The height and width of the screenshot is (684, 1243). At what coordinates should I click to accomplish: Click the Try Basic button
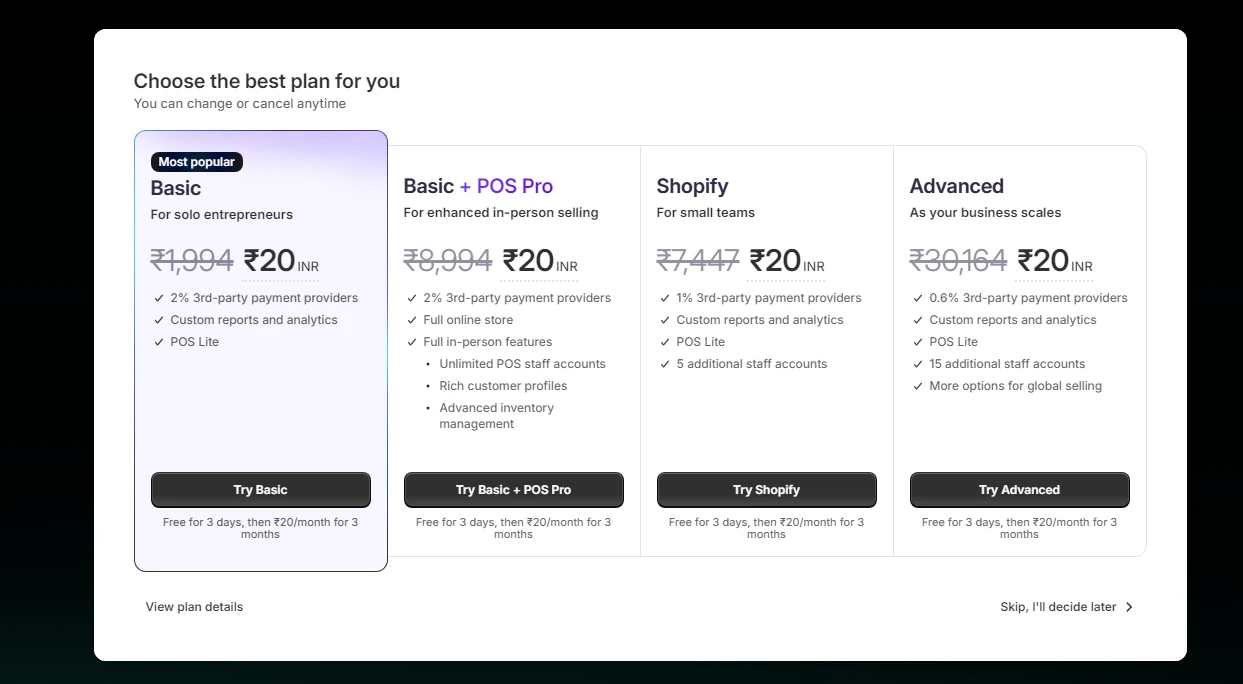(x=260, y=490)
